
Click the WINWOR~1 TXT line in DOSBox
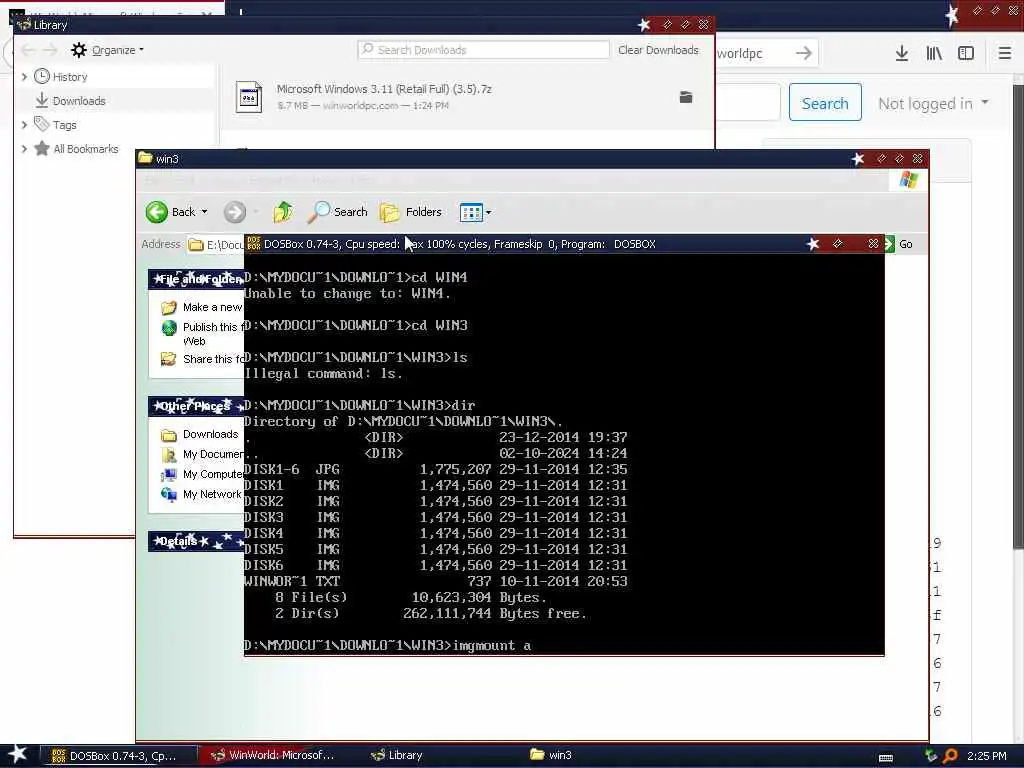(436, 581)
